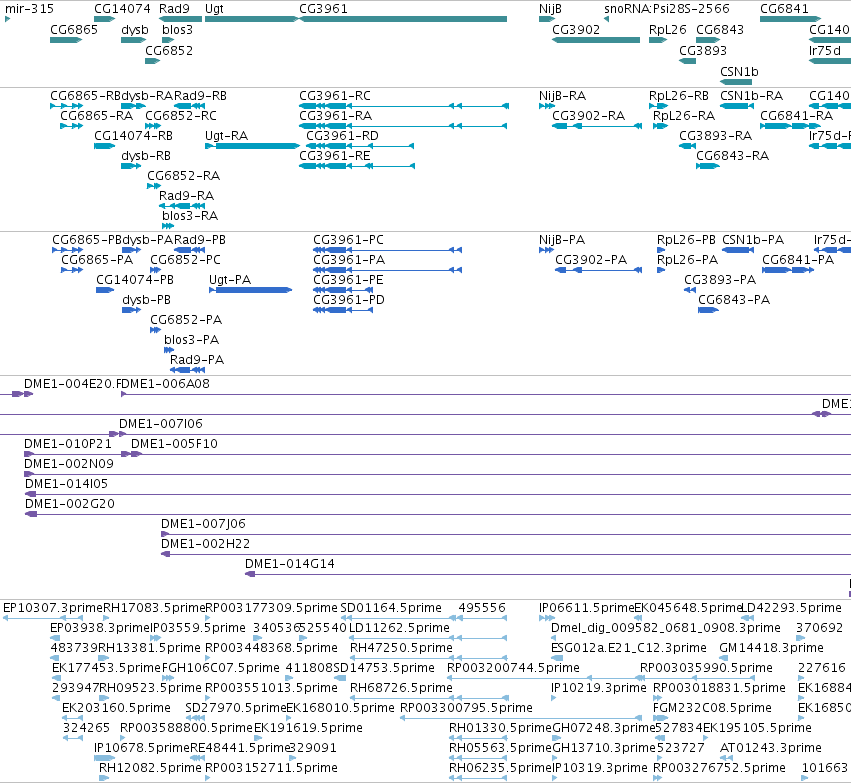Click protein label Rad9-PA

(197, 359)
